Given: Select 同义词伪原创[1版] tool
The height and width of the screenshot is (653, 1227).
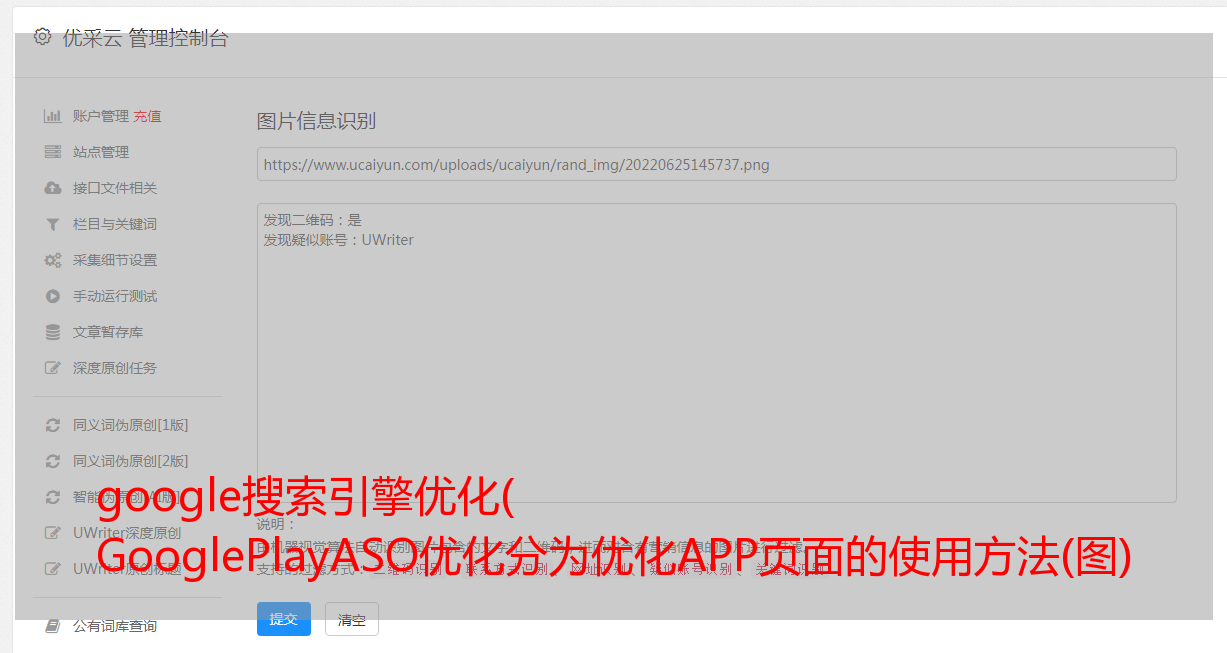Looking at the screenshot, I should (131, 425).
